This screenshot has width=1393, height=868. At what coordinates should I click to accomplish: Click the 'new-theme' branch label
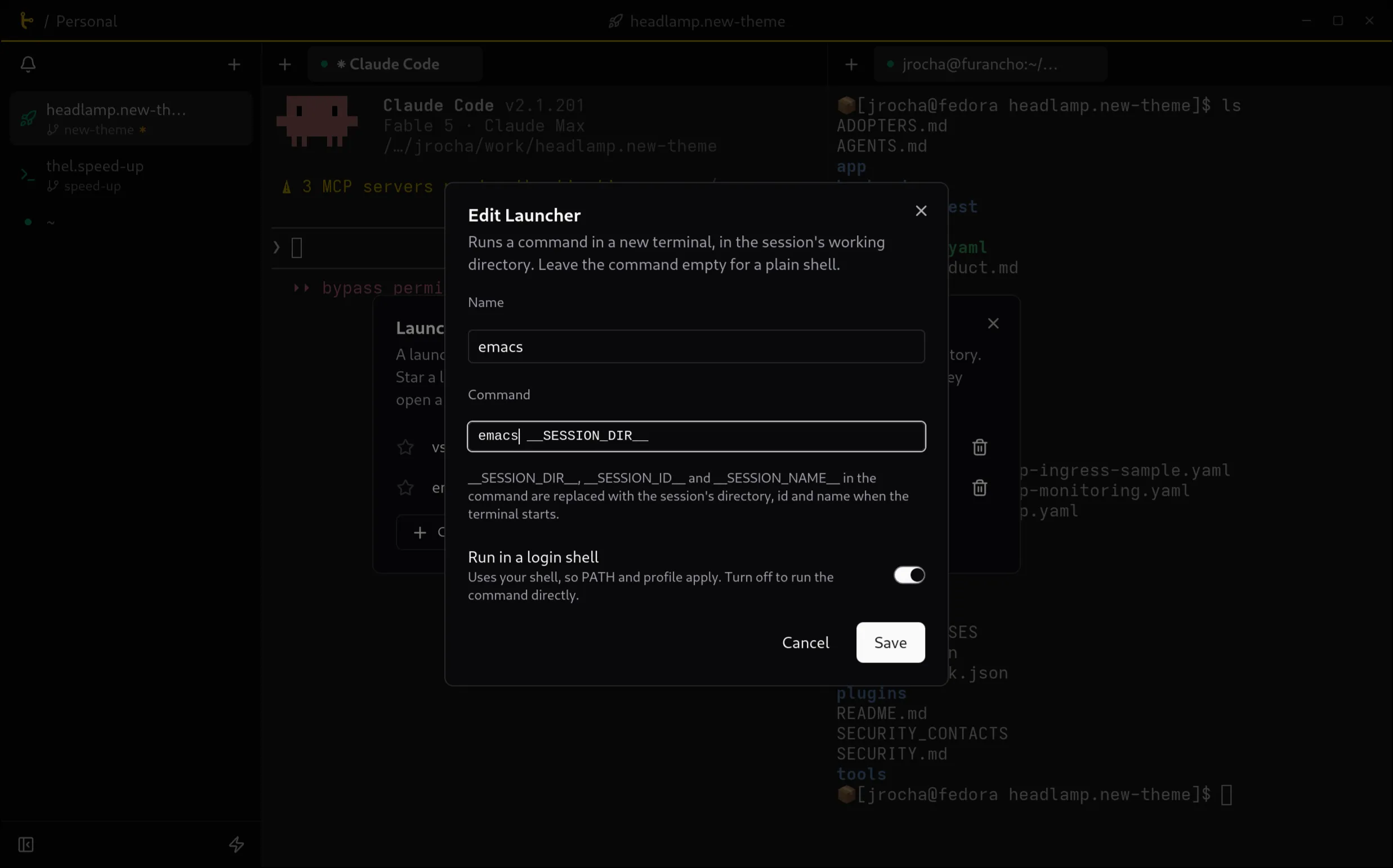tap(99, 129)
